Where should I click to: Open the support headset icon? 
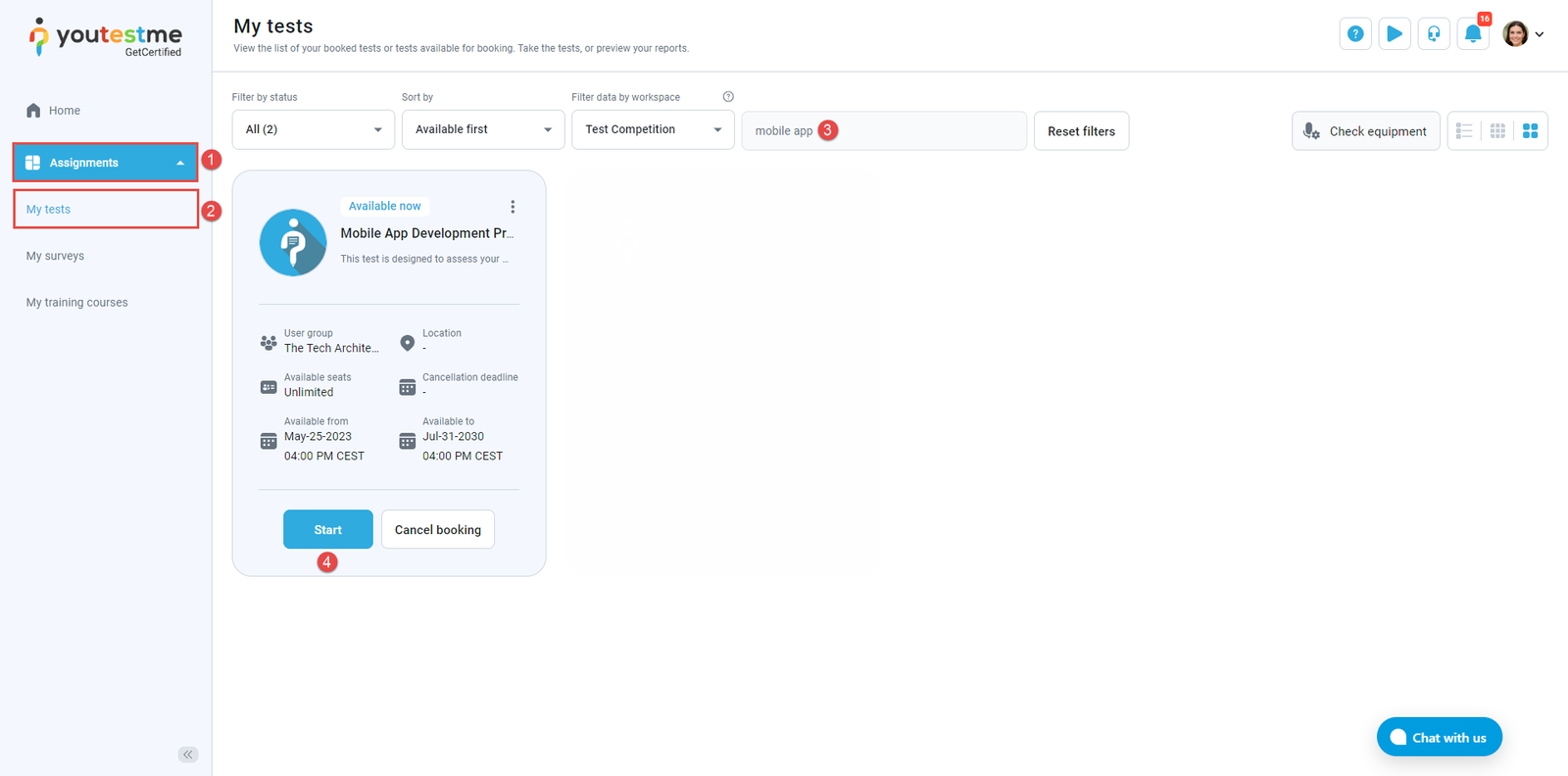(x=1433, y=33)
